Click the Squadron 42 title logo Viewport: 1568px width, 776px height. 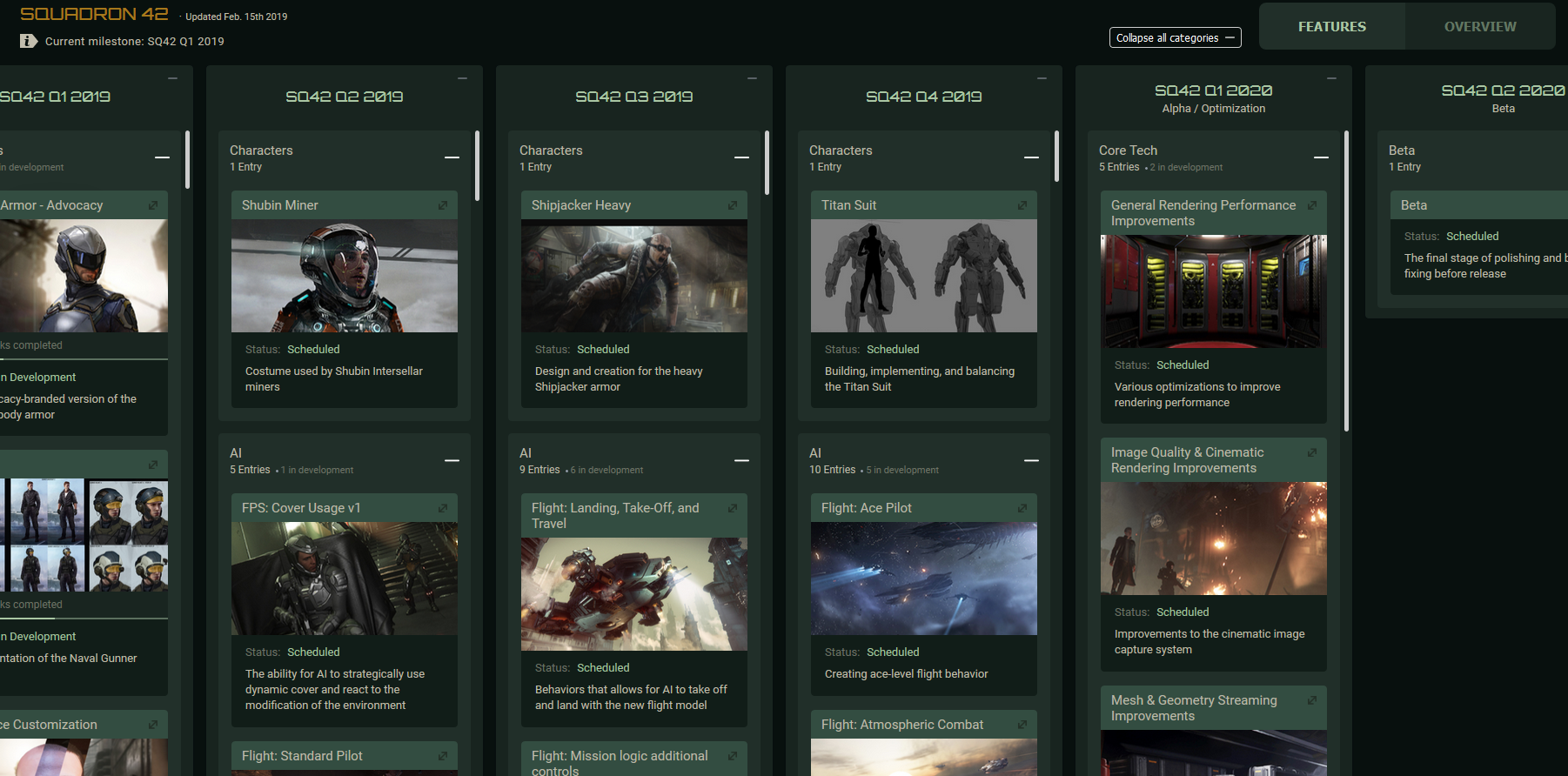pos(94,14)
